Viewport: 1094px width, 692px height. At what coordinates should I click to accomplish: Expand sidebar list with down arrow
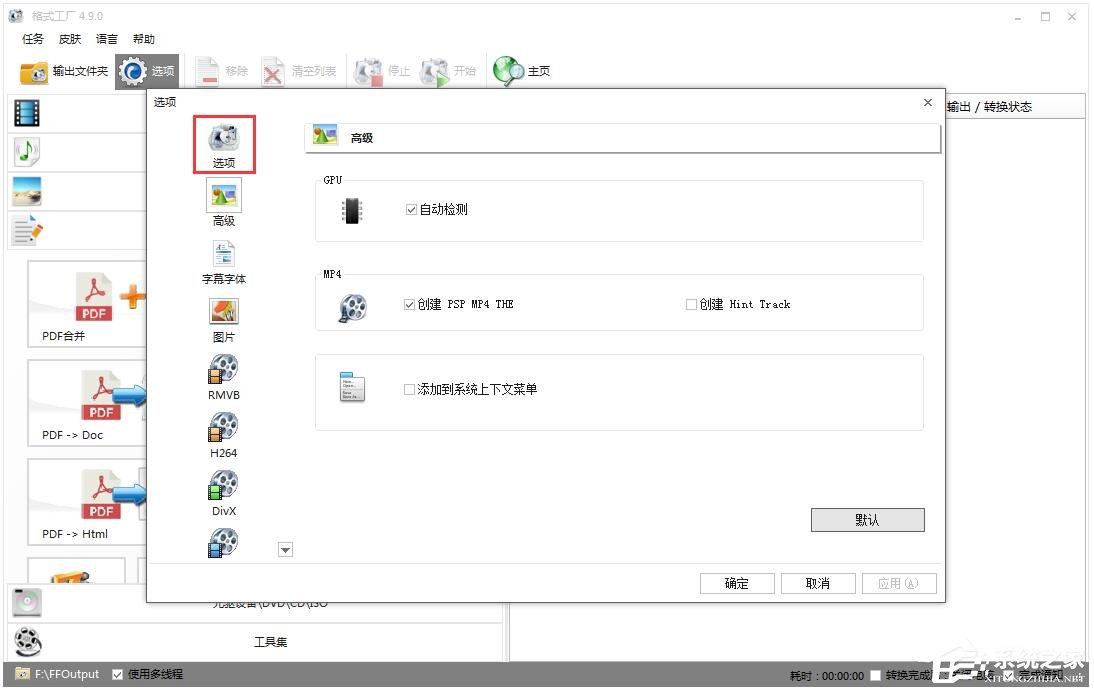pyautogui.click(x=285, y=550)
